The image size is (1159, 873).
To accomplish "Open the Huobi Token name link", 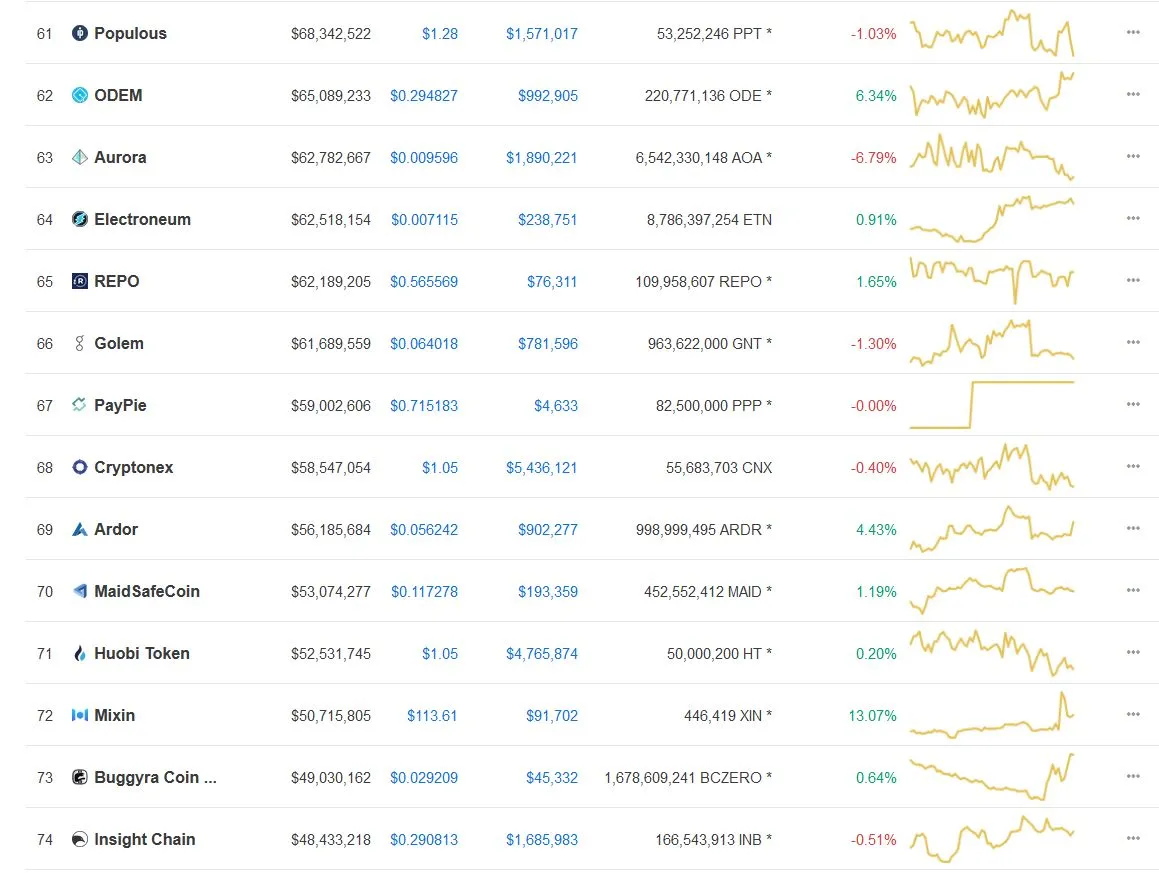I will click(x=142, y=653).
